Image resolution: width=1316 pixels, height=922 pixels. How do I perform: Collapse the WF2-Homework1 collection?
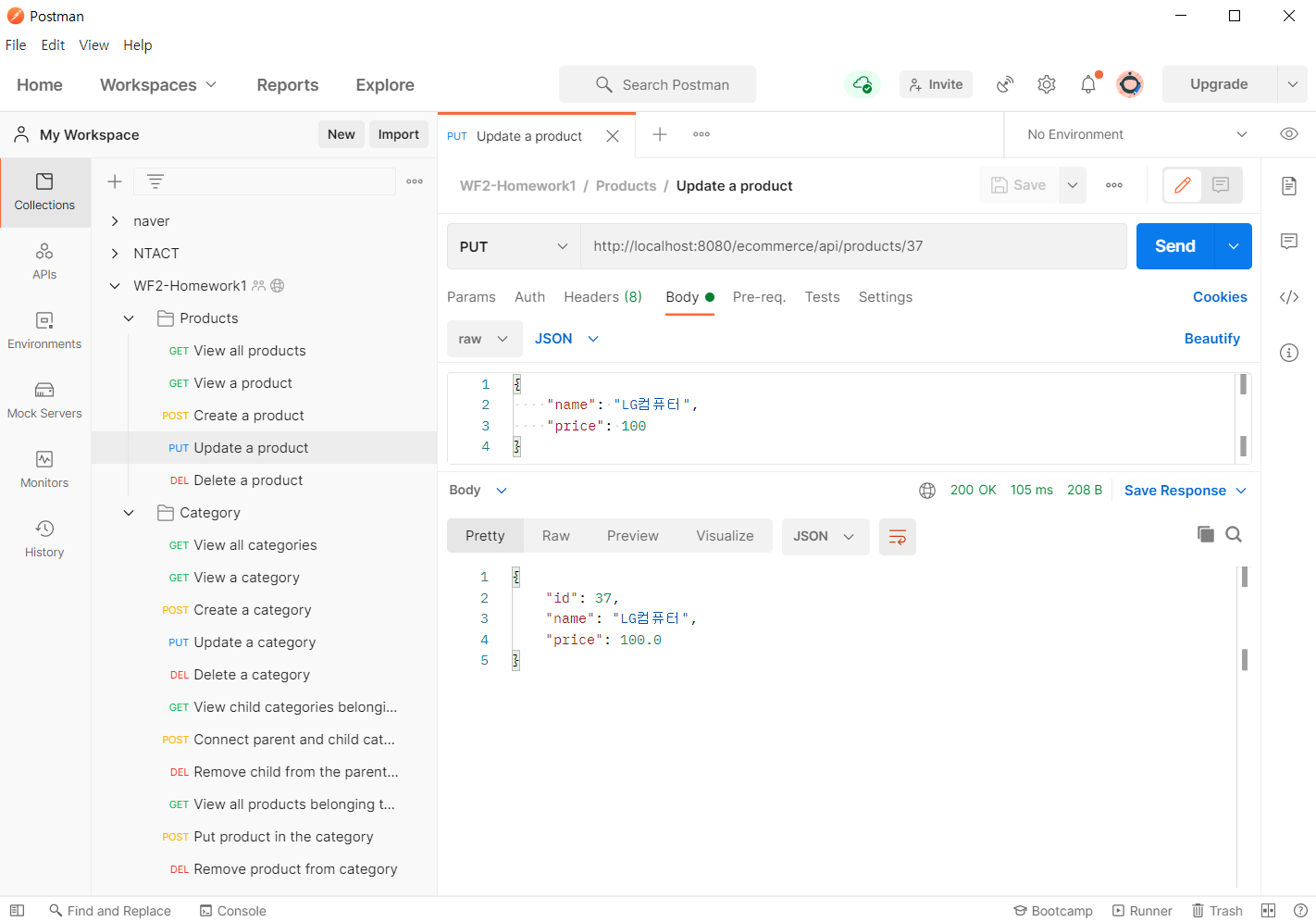[115, 286]
